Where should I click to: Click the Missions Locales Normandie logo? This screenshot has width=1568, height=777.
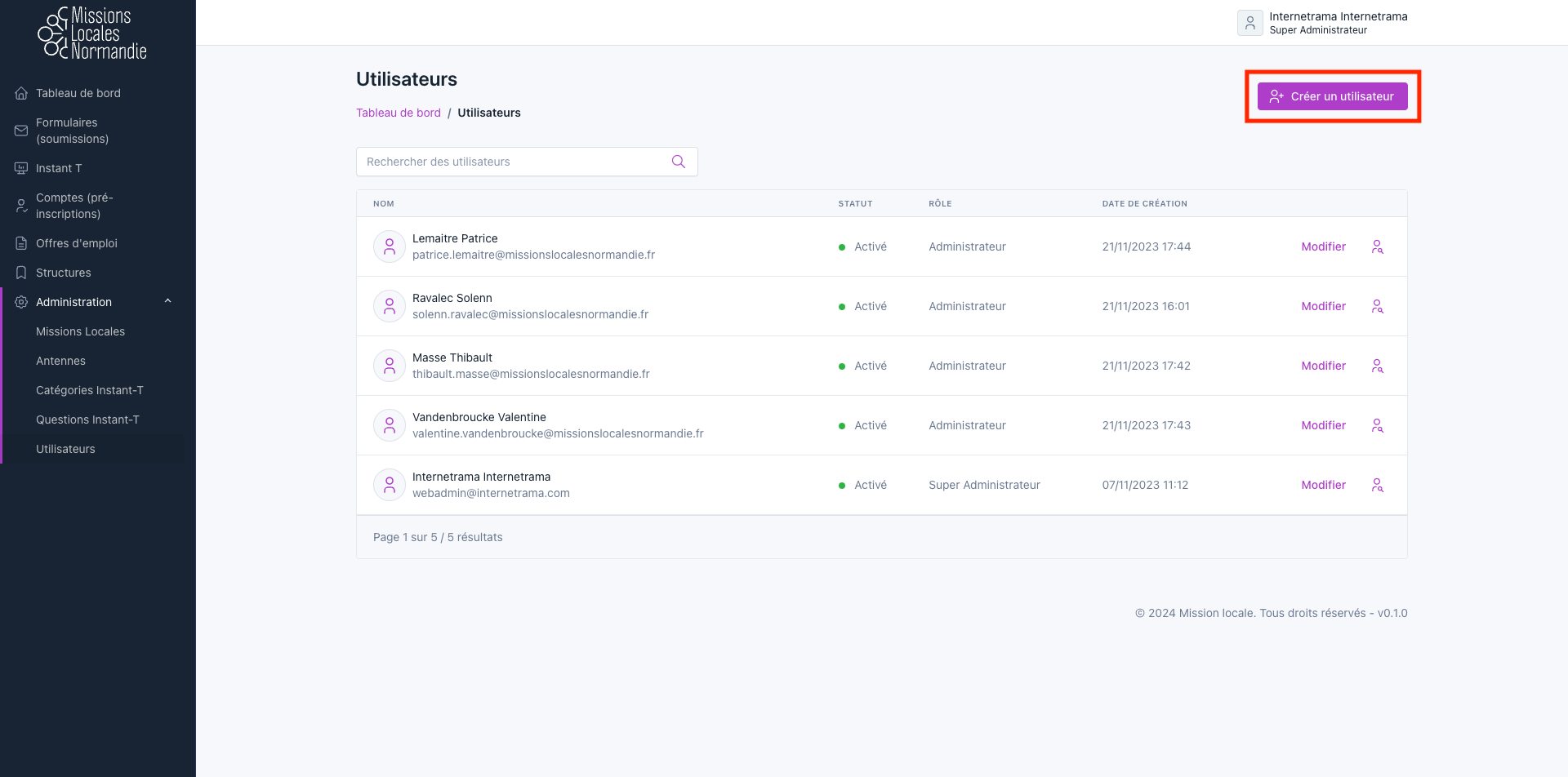pos(92,33)
